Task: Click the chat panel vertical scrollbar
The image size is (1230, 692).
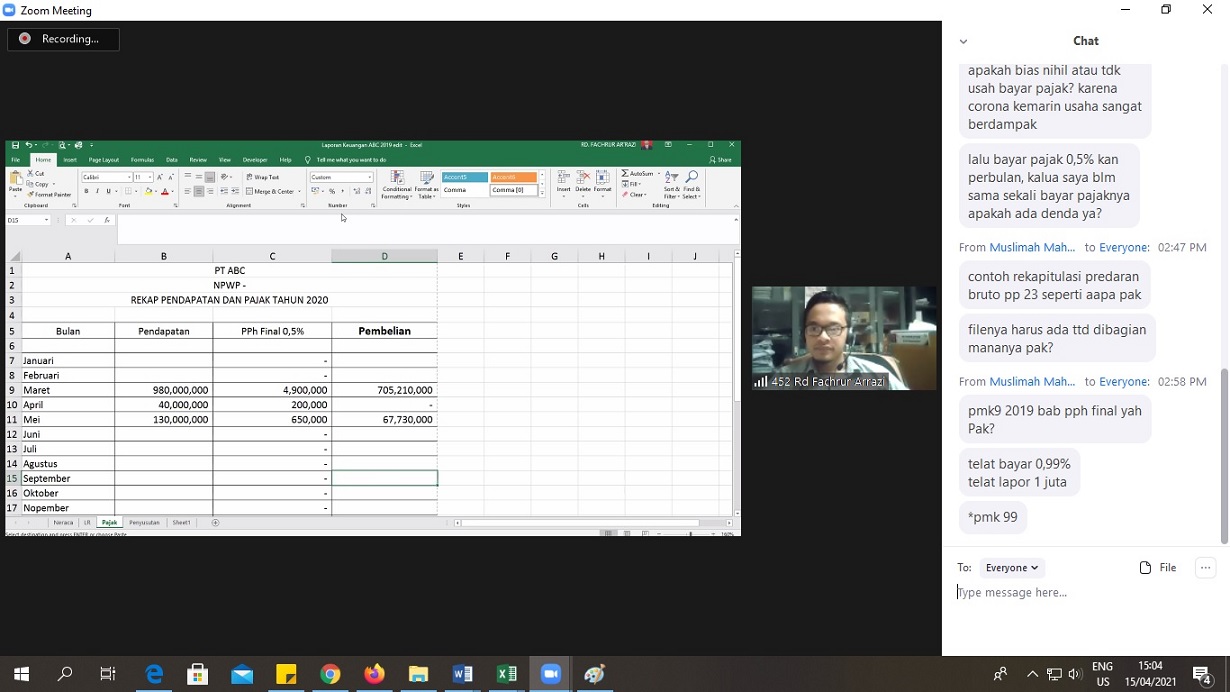Action: [1224, 450]
